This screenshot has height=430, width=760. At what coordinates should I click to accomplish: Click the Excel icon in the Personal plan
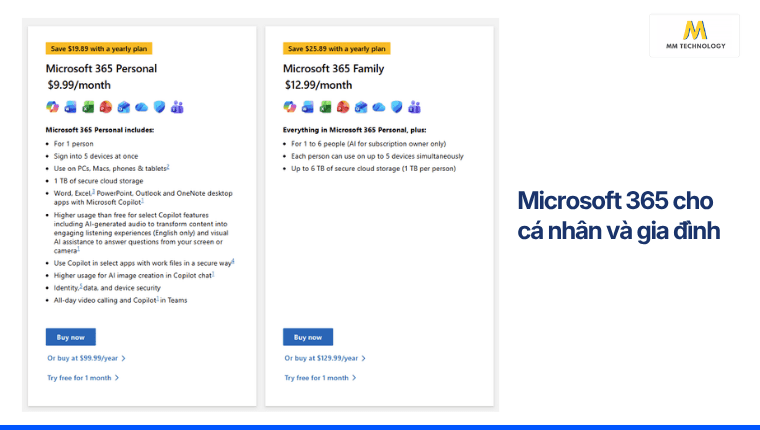tap(88, 107)
